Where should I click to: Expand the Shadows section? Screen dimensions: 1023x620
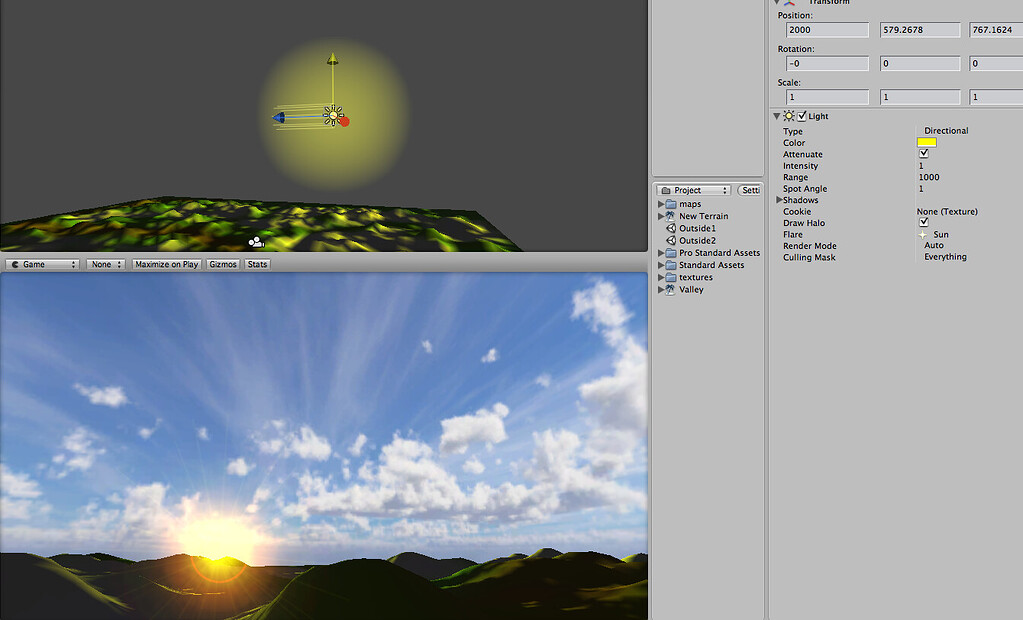click(x=780, y=199)
